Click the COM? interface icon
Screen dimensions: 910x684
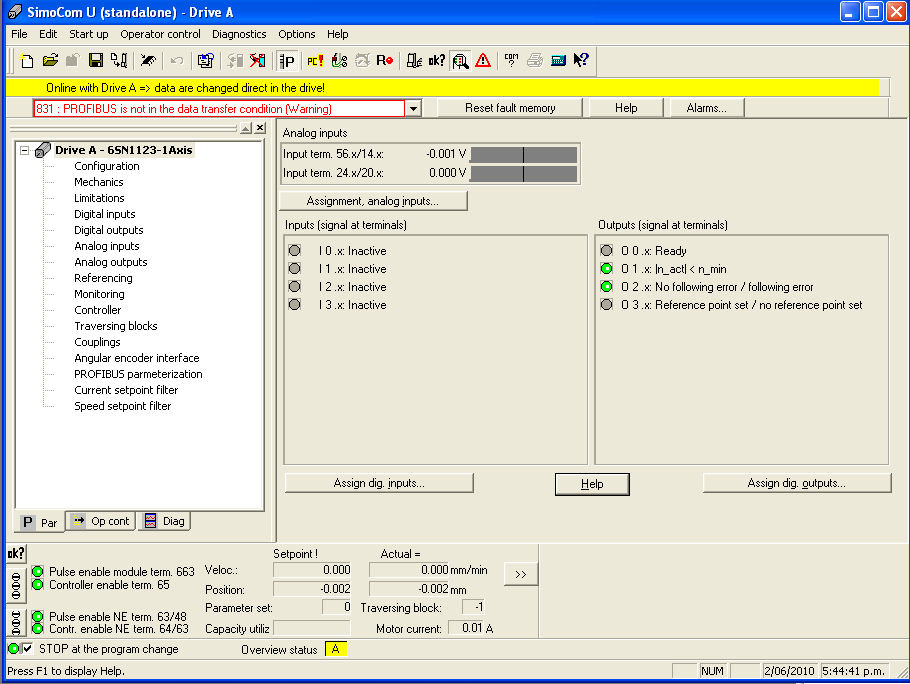pyautogui.click(x=511, y=60)
